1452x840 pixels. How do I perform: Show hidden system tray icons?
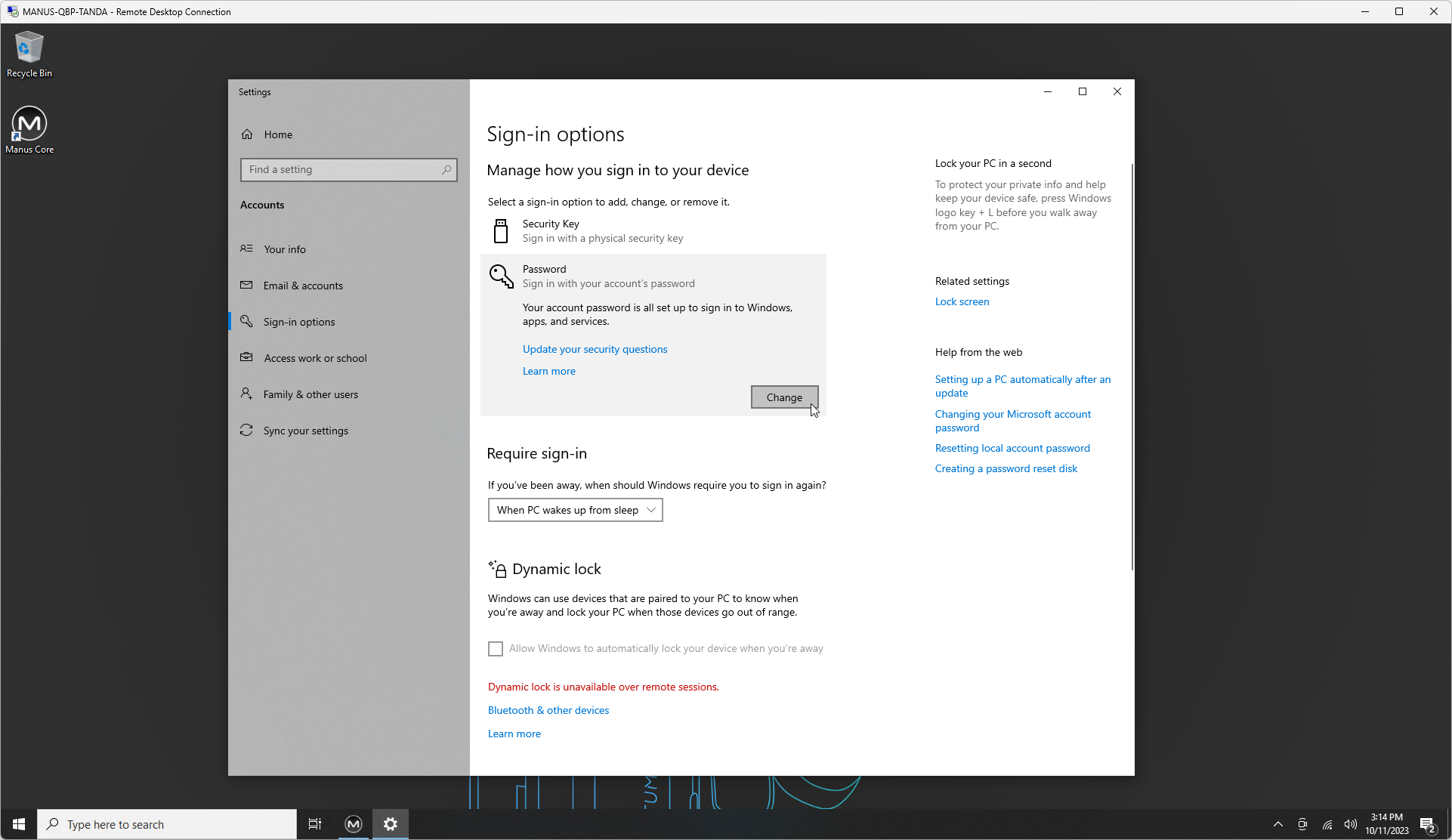pyautogui.click(x=1277, y=824)
